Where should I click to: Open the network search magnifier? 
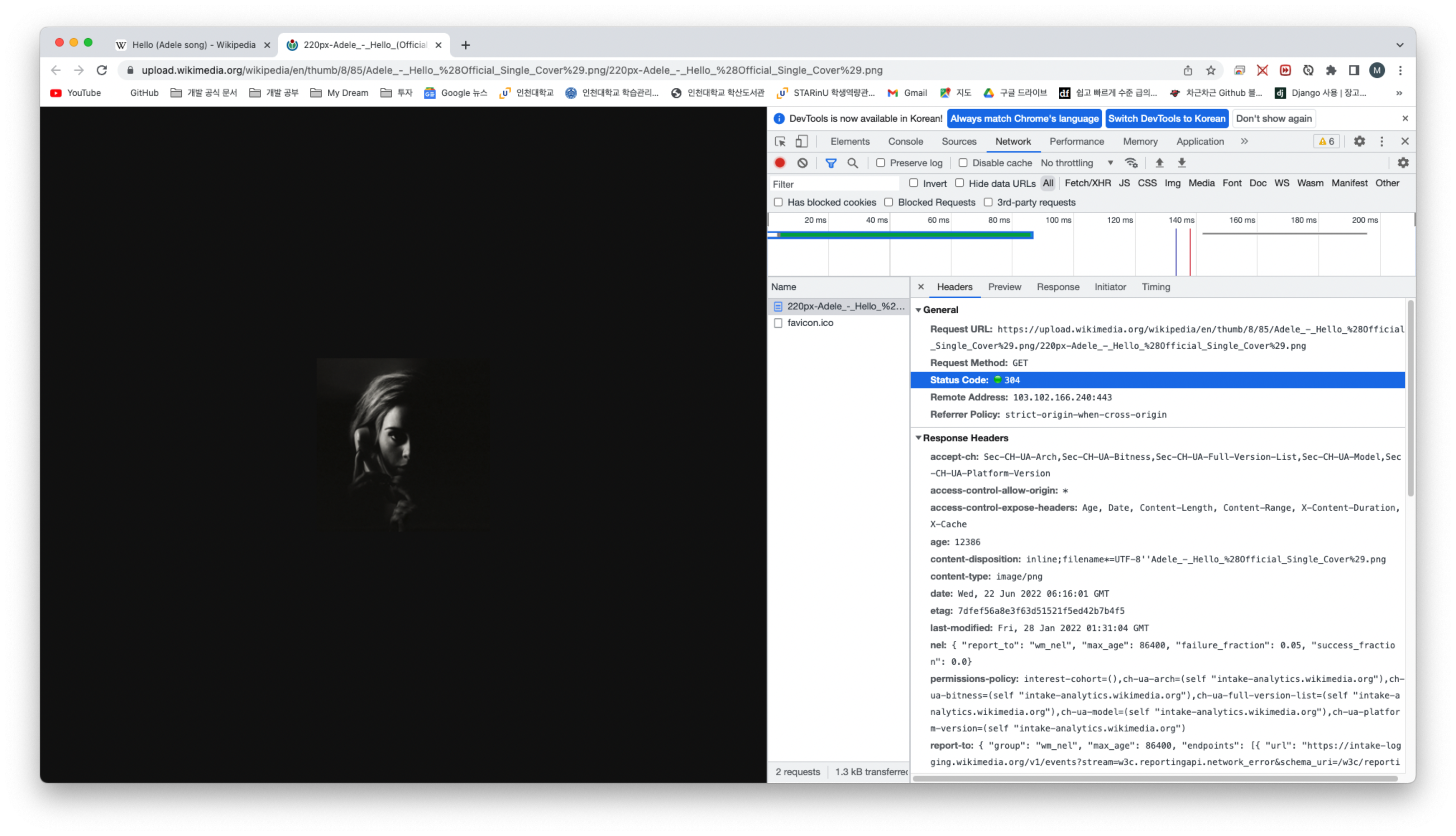click(853, 163)
